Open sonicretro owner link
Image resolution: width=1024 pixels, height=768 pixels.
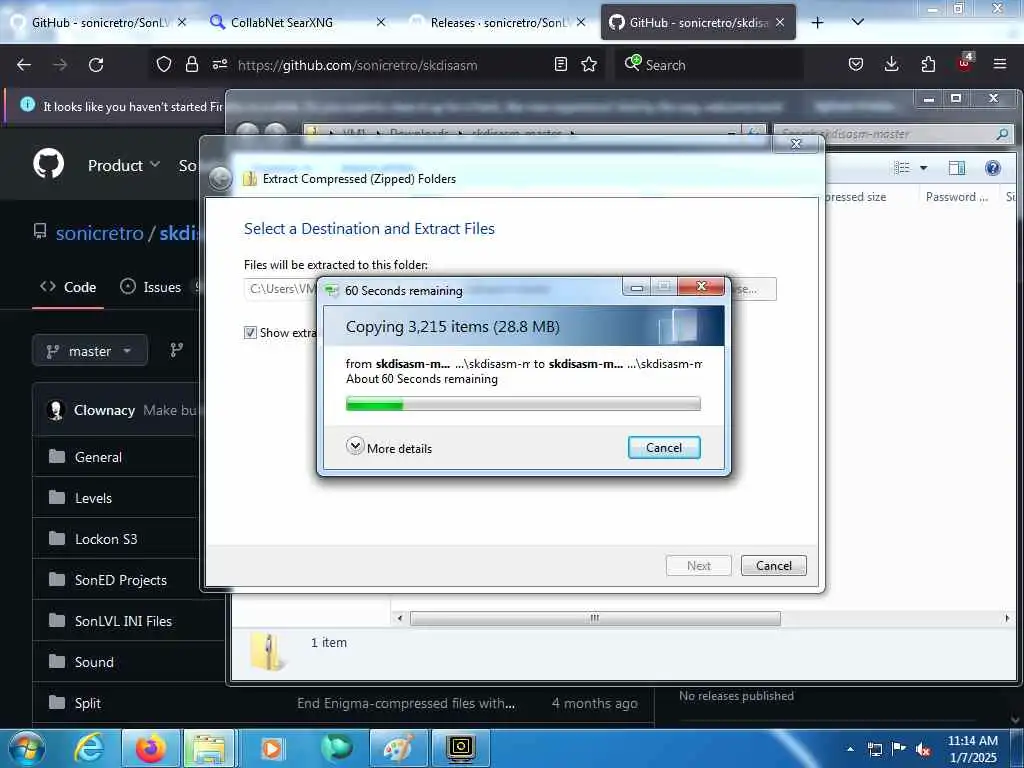[99, 233]
